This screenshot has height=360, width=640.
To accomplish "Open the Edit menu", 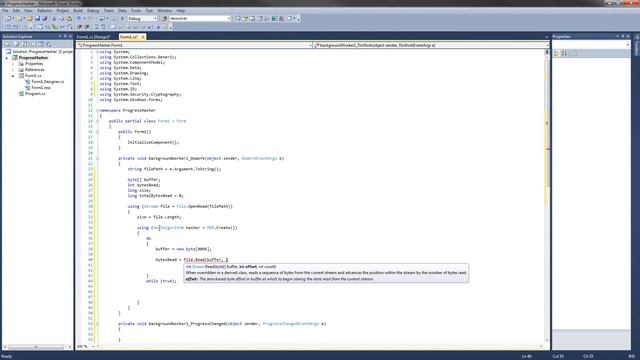I will (x=16, y=10).
